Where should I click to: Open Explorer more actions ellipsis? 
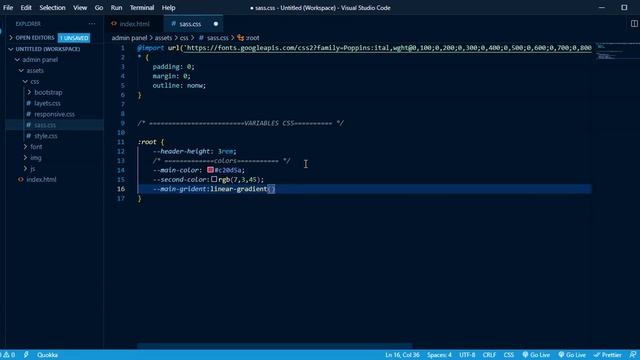click(x=92, y=24)
